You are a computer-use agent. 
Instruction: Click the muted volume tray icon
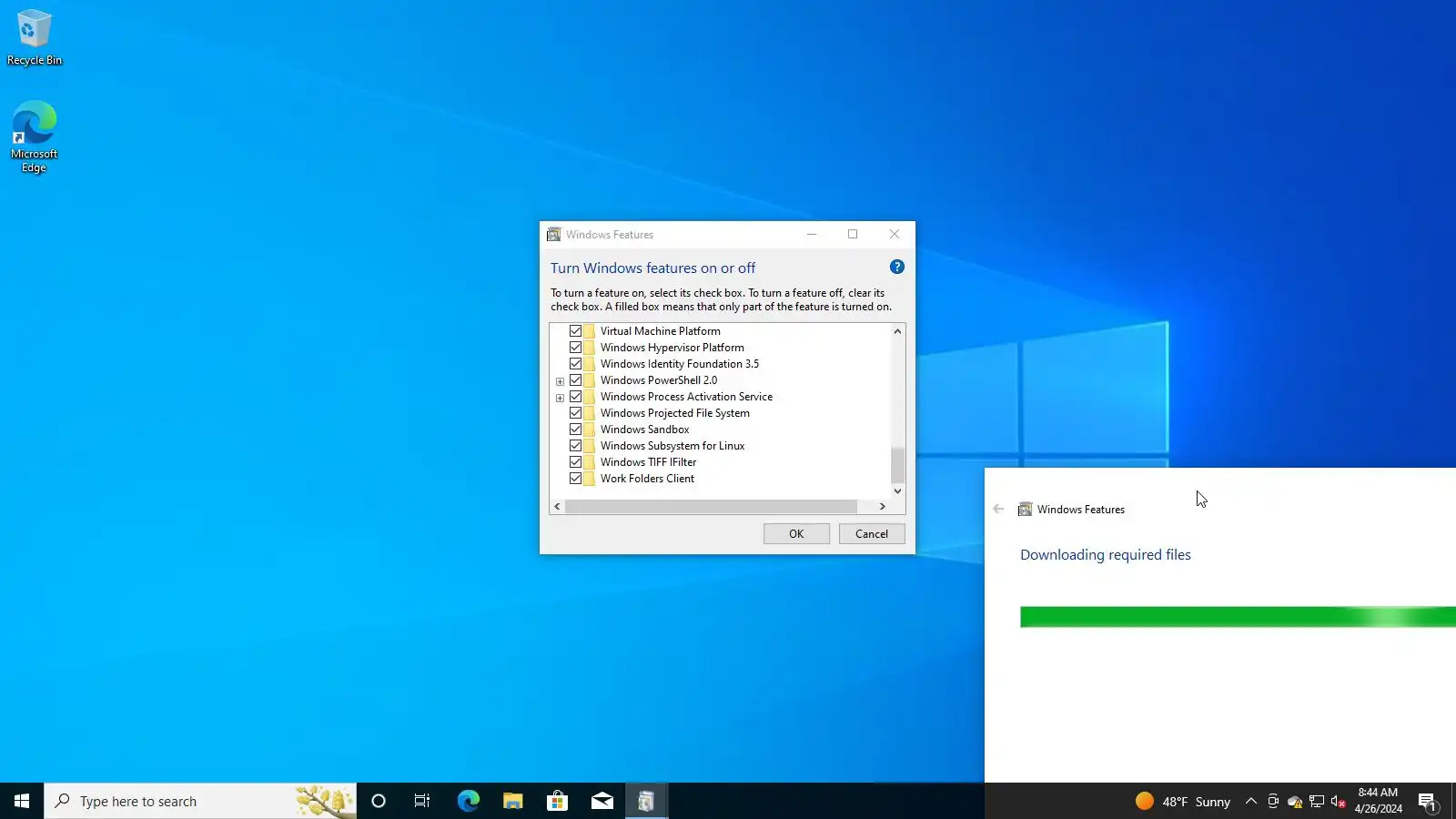click(1339, 801)
